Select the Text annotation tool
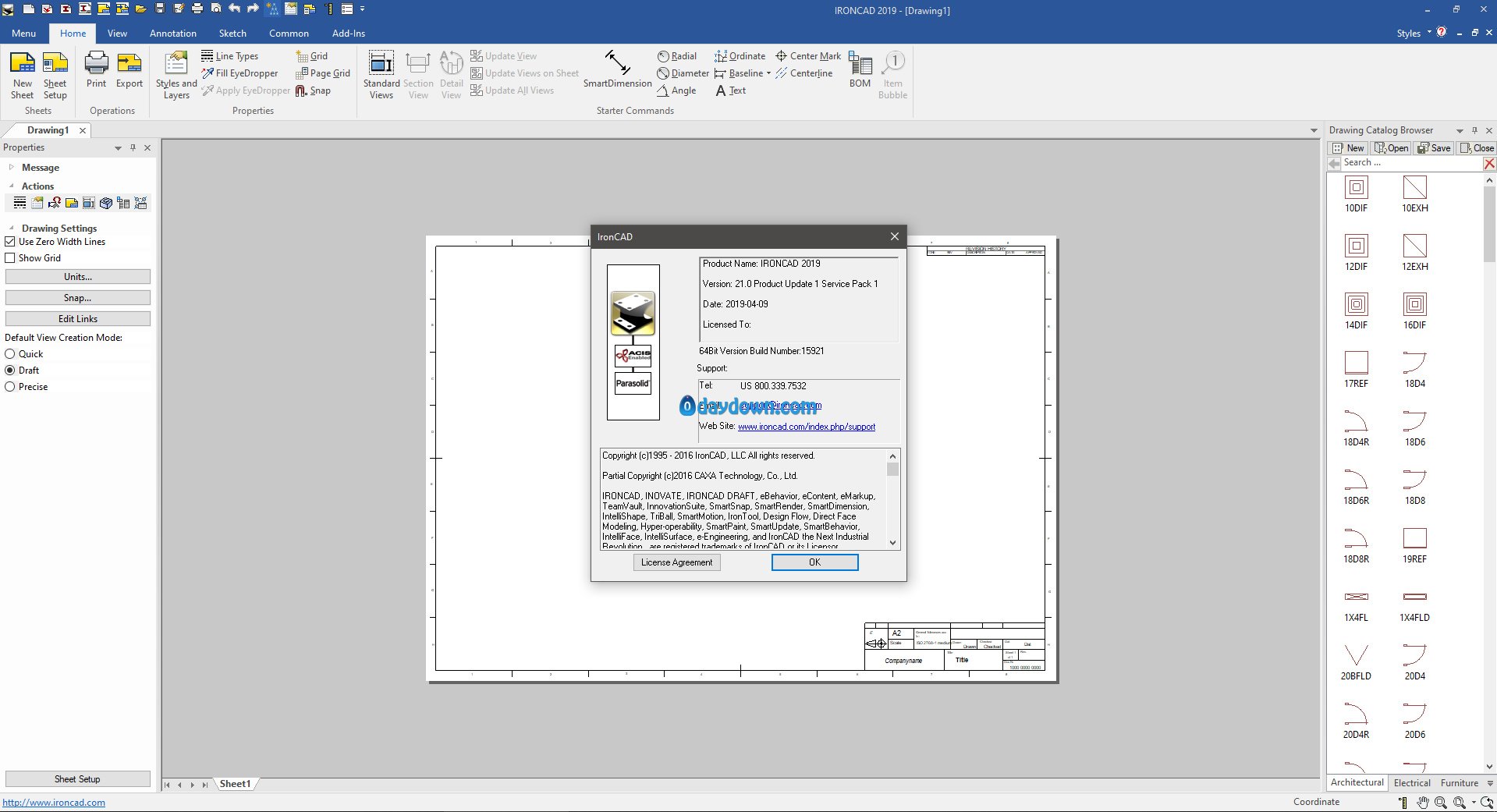This screenshot has width=1497, height=812. [731, 90]
